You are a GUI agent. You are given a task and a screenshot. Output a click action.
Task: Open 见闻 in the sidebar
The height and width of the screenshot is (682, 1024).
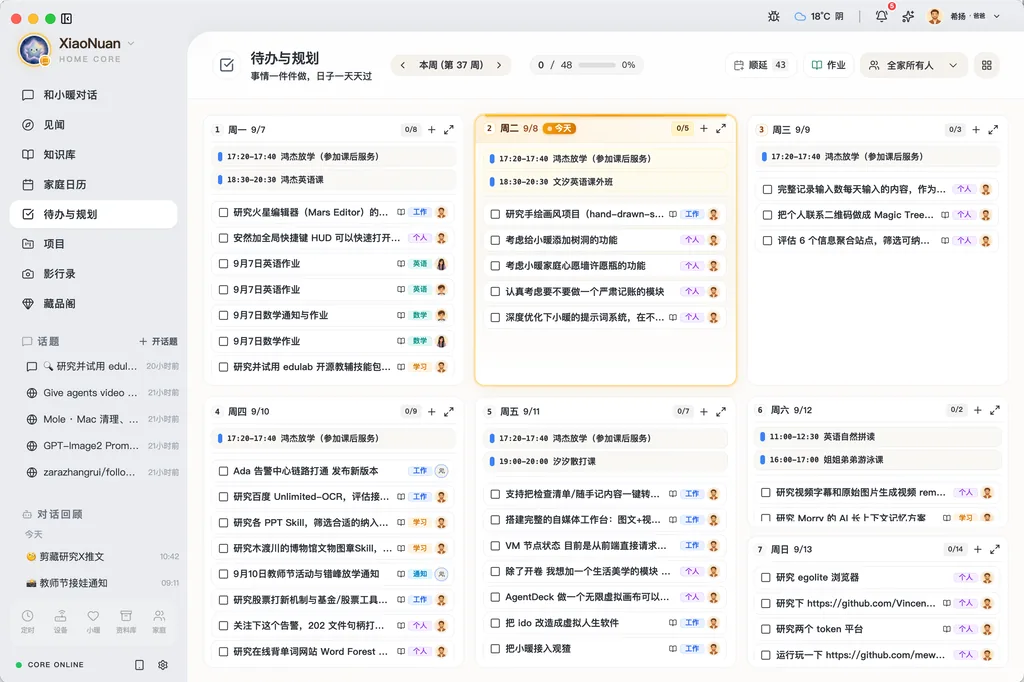tap(93, 125)
